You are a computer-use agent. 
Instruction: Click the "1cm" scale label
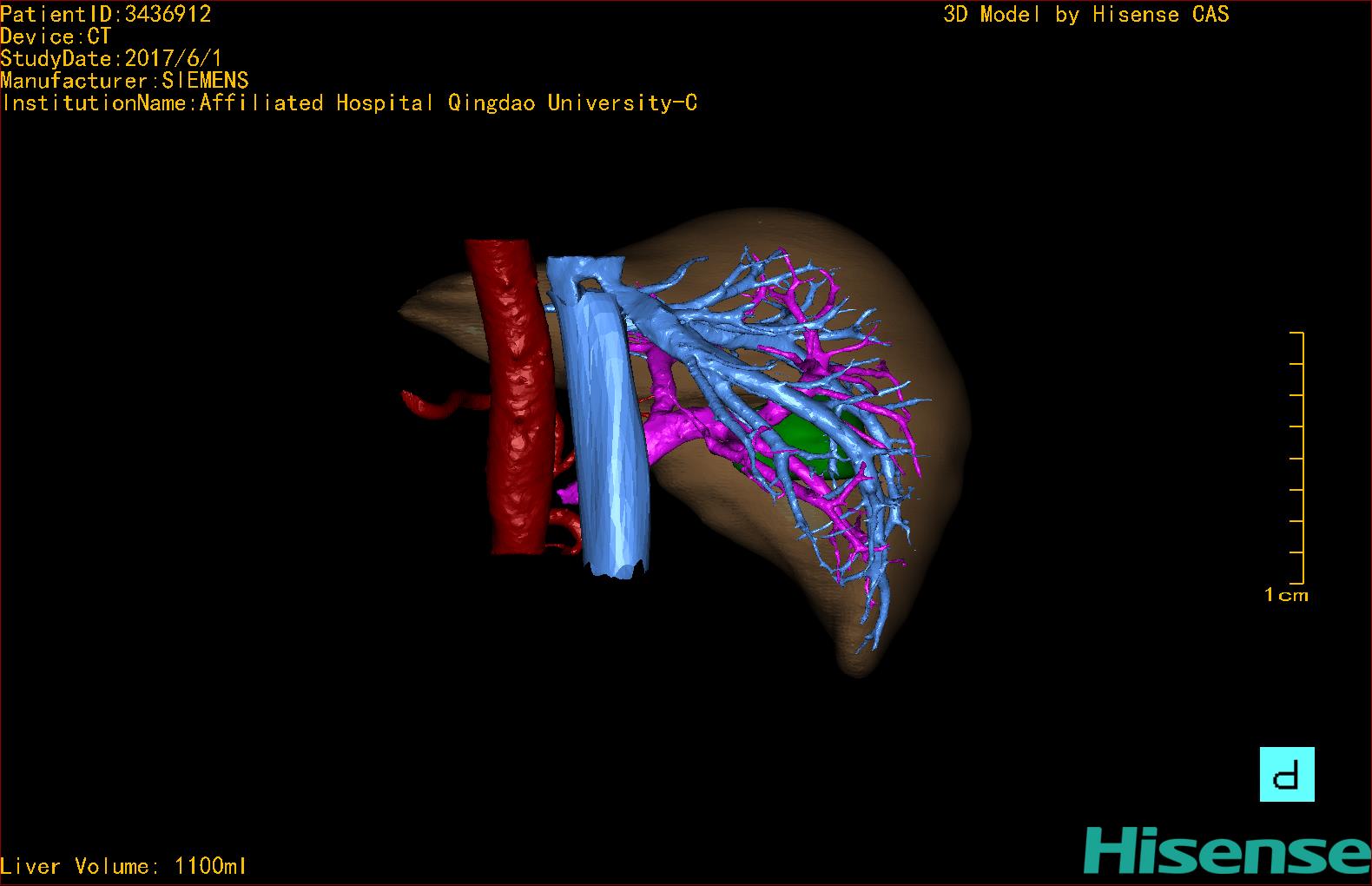(1286, 595)
